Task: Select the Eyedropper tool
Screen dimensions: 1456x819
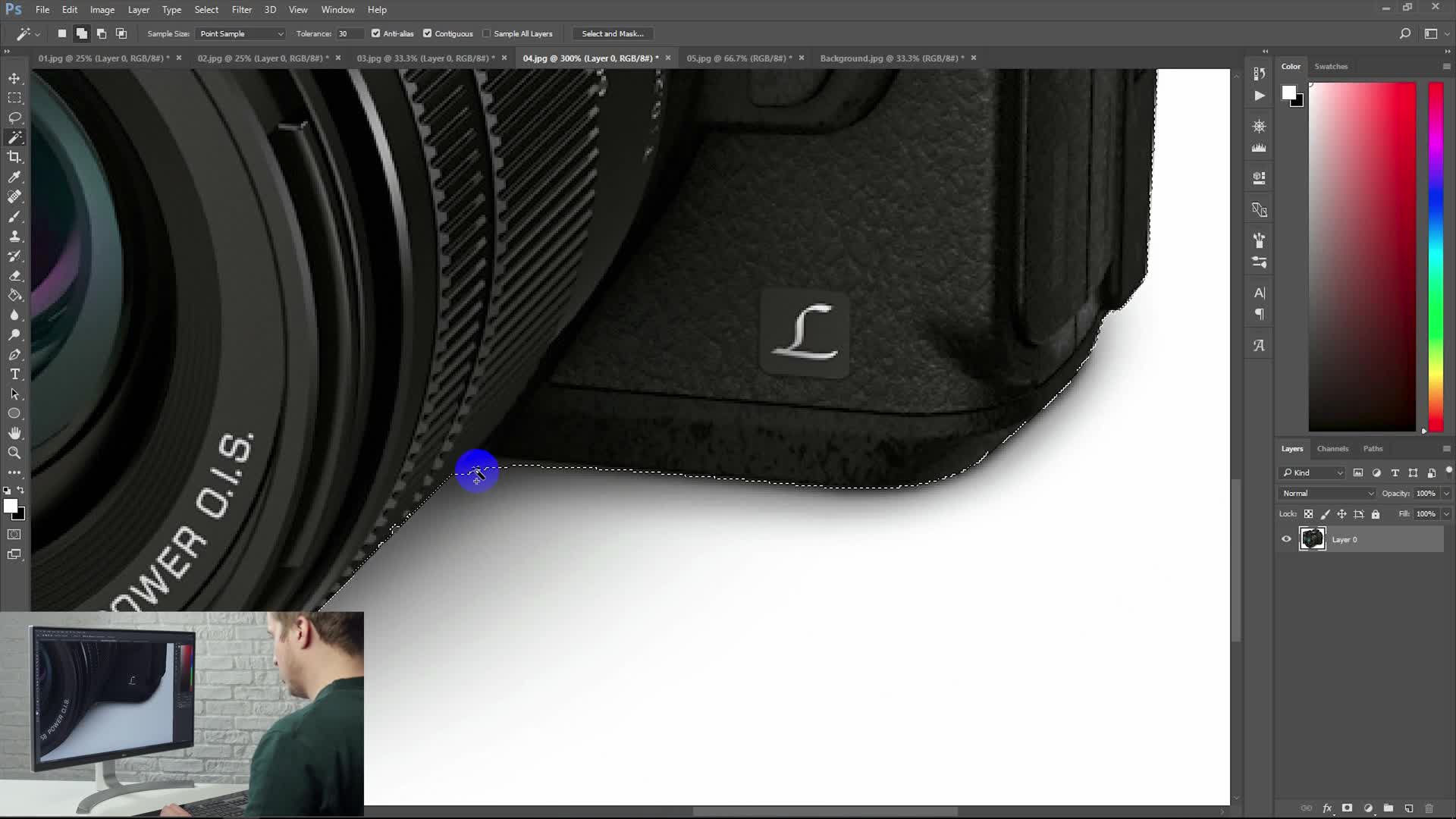Action: pos(14,177)
